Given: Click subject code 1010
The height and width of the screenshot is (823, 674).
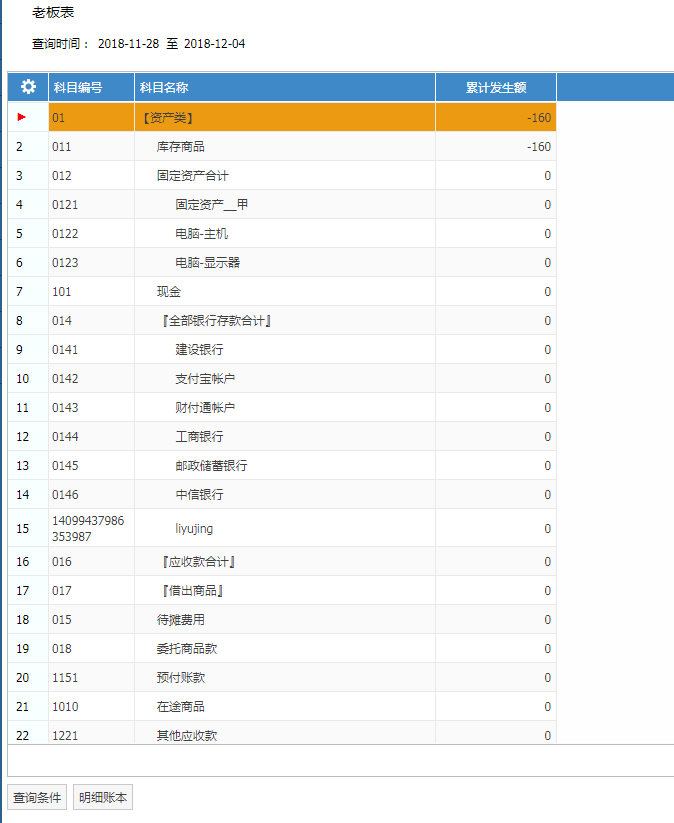Looking at the screenshot, I should click(65, 706).
